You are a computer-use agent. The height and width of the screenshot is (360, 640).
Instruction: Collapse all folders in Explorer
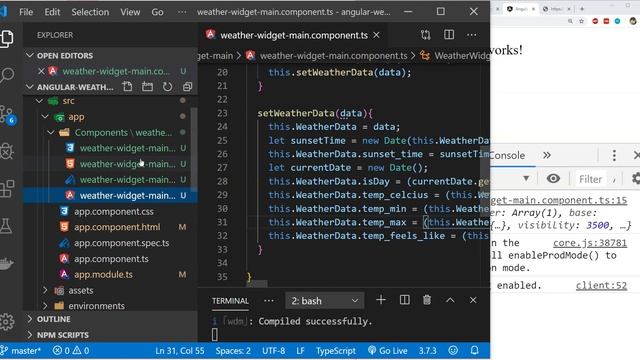(187, 87)
